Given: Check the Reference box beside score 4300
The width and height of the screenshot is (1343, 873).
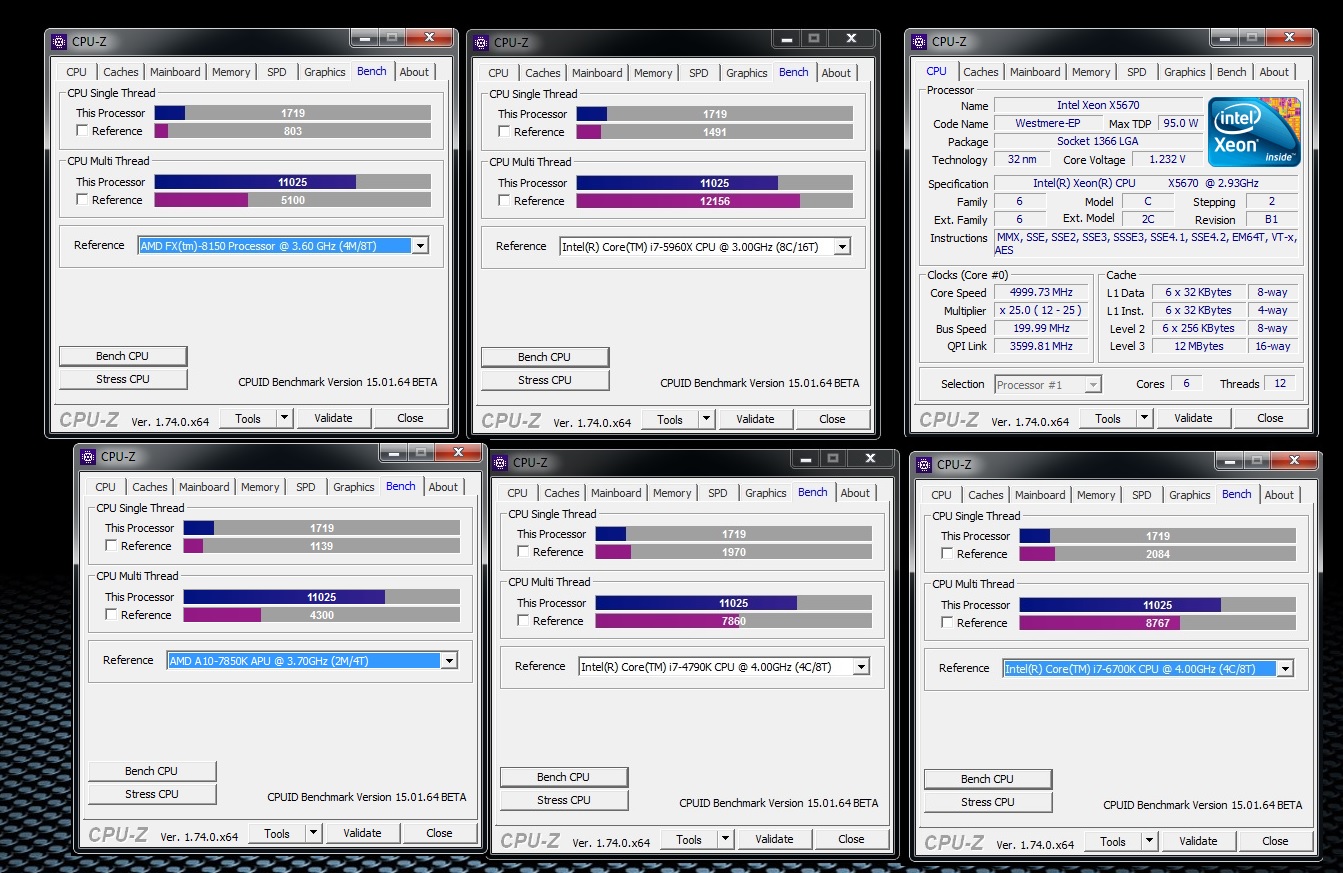Looking at the screenshot, I should point(111,615).
